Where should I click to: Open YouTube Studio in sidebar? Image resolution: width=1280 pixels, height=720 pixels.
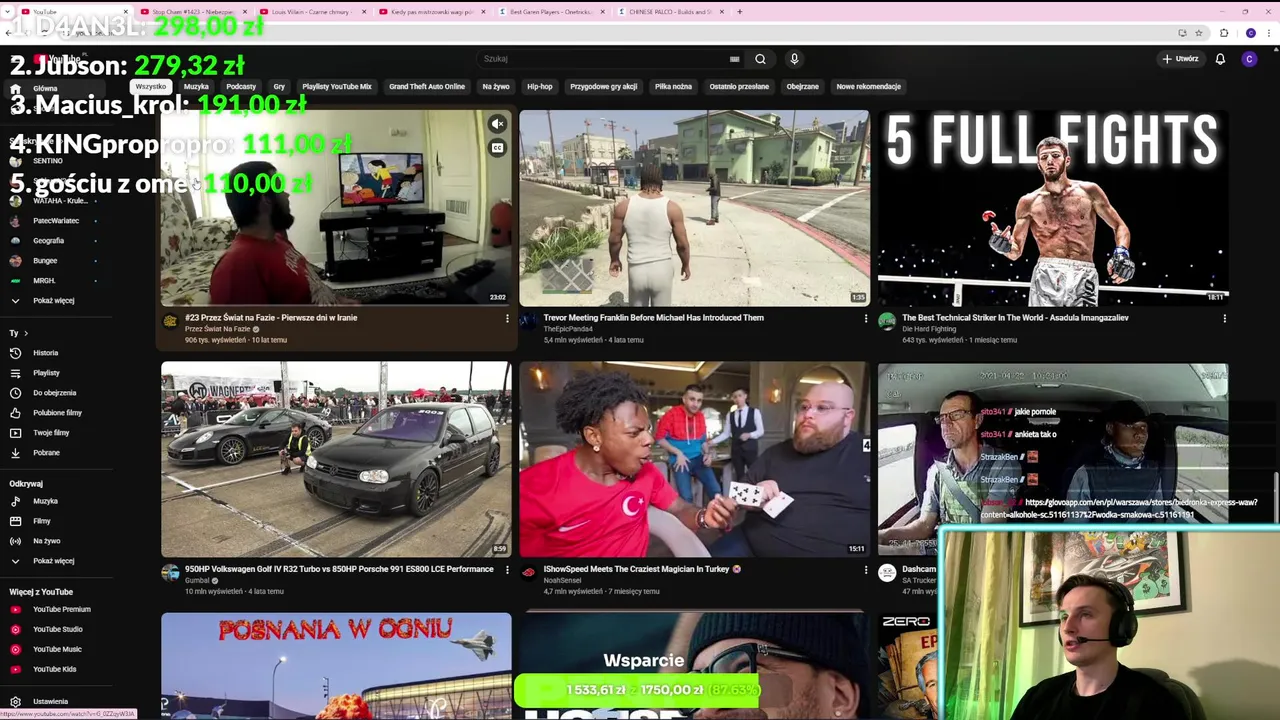pos(57,629)
